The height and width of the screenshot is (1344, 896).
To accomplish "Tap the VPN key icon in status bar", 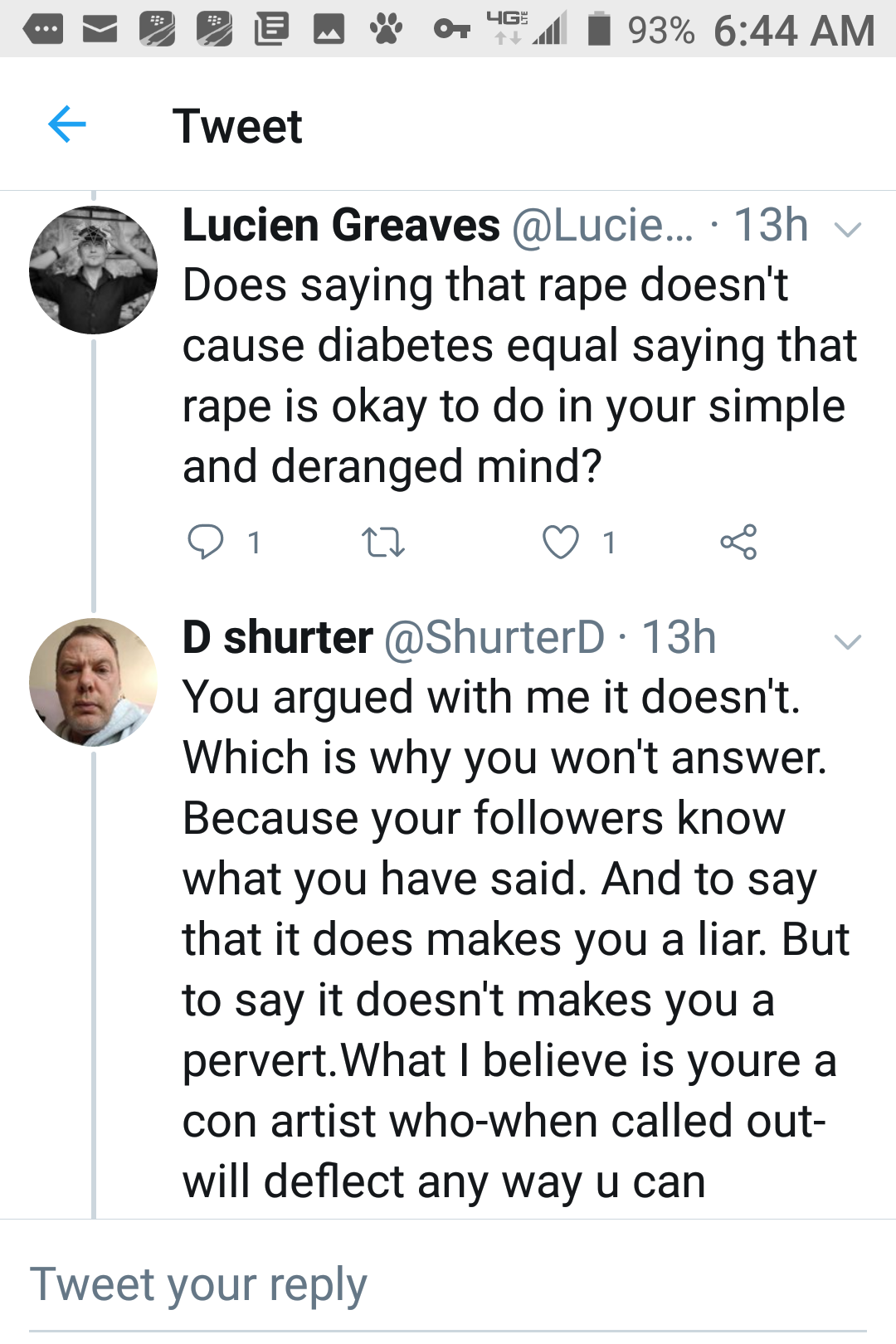I will [451, 31].
